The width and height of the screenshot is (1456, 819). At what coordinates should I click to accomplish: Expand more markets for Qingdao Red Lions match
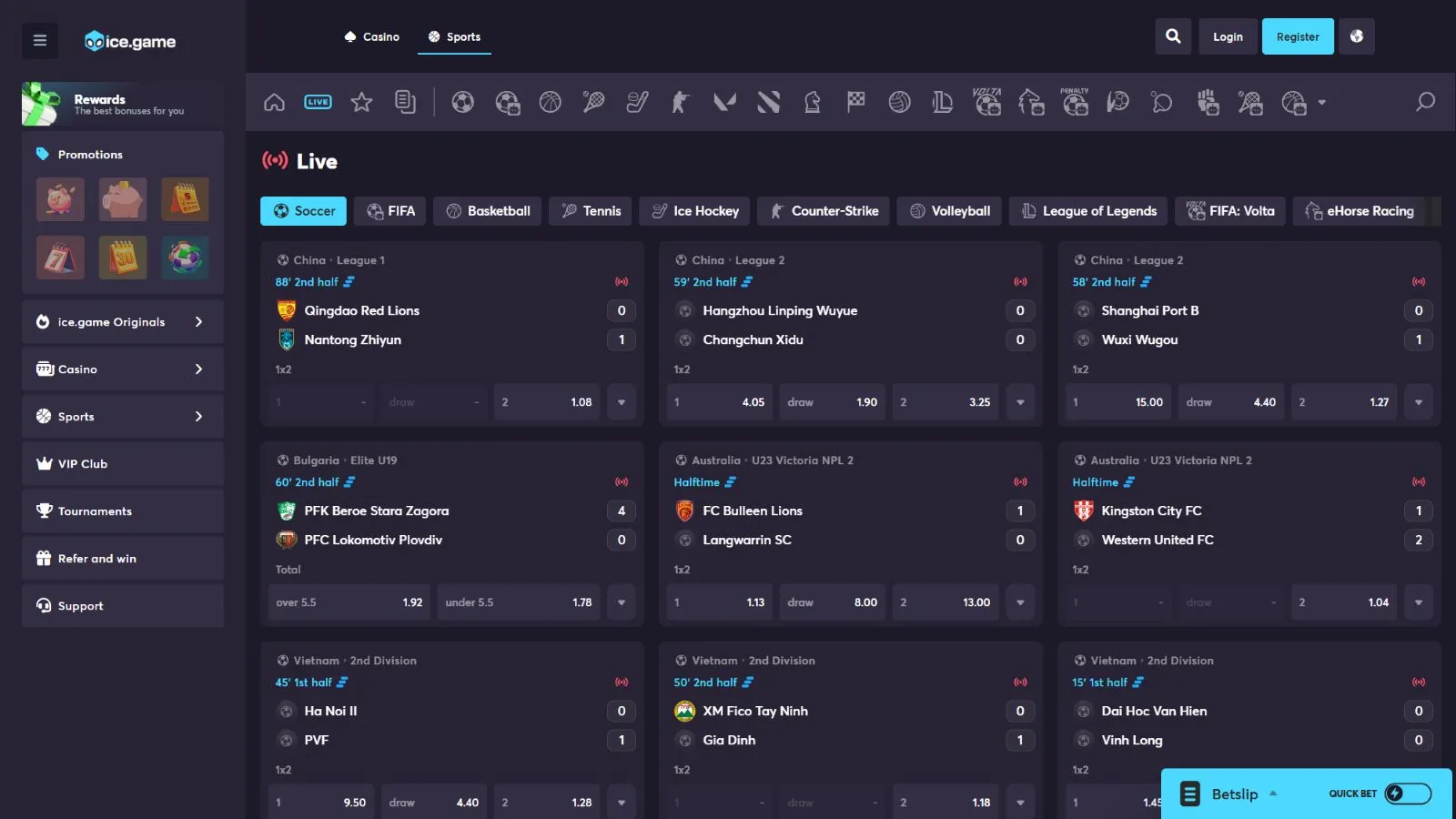click(622, 402)
